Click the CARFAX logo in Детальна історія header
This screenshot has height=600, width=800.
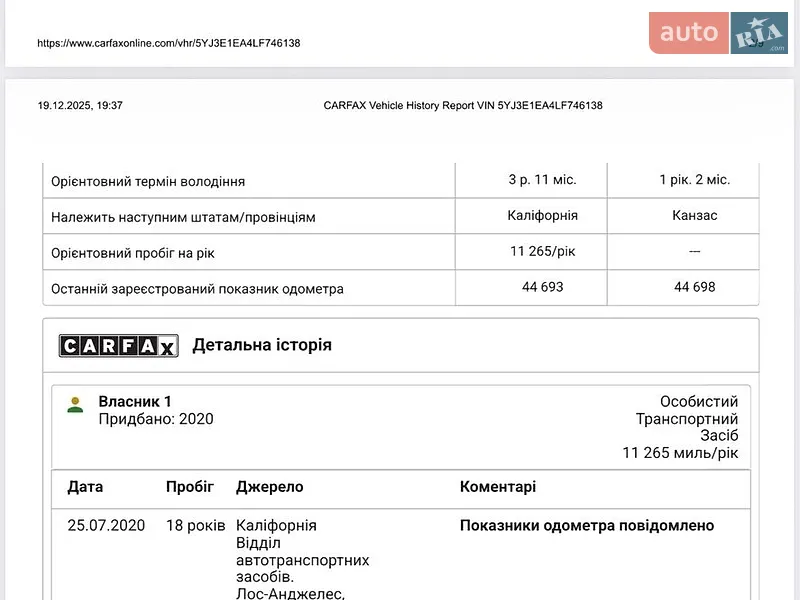click(x=118, y=346)
